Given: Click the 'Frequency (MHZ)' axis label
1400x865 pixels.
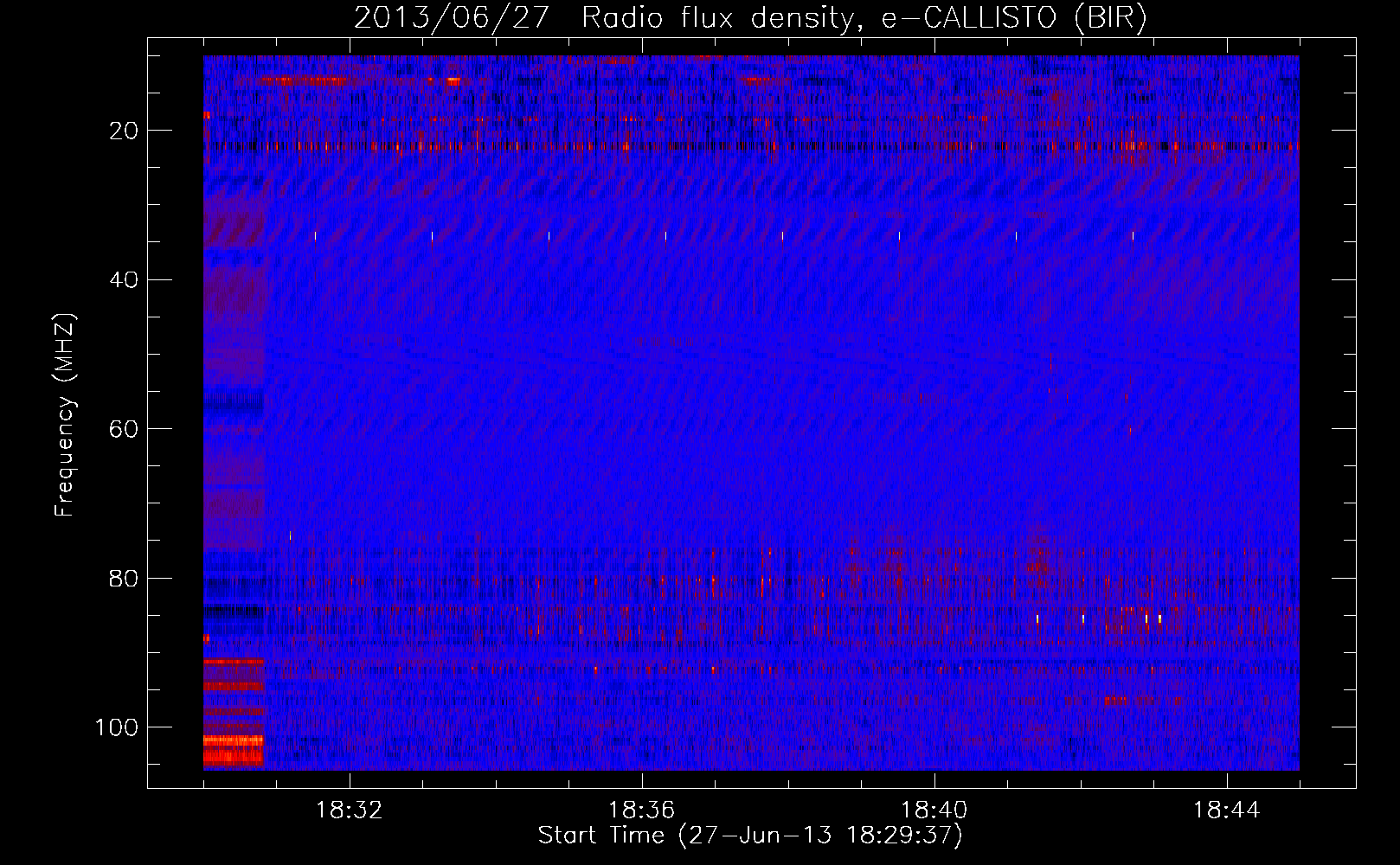Looking at the screenshot, I should pyautogui.click(x=65, y=414).
